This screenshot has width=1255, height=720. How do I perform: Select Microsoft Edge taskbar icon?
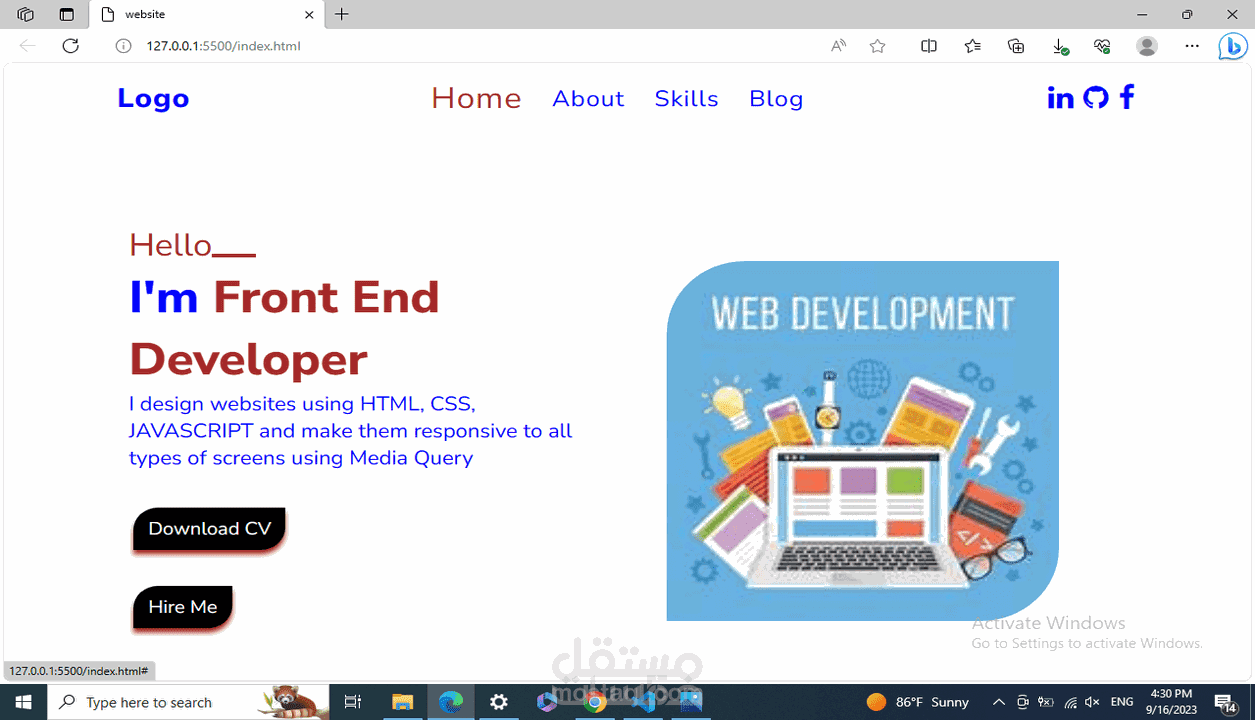[x=451, y=702]
